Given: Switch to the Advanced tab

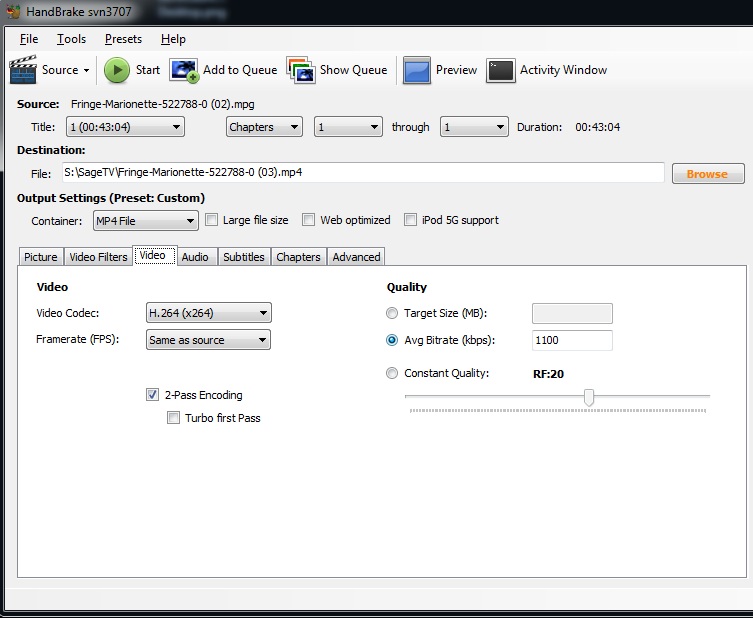Looking at the screenshot, I should click(356, 257).
